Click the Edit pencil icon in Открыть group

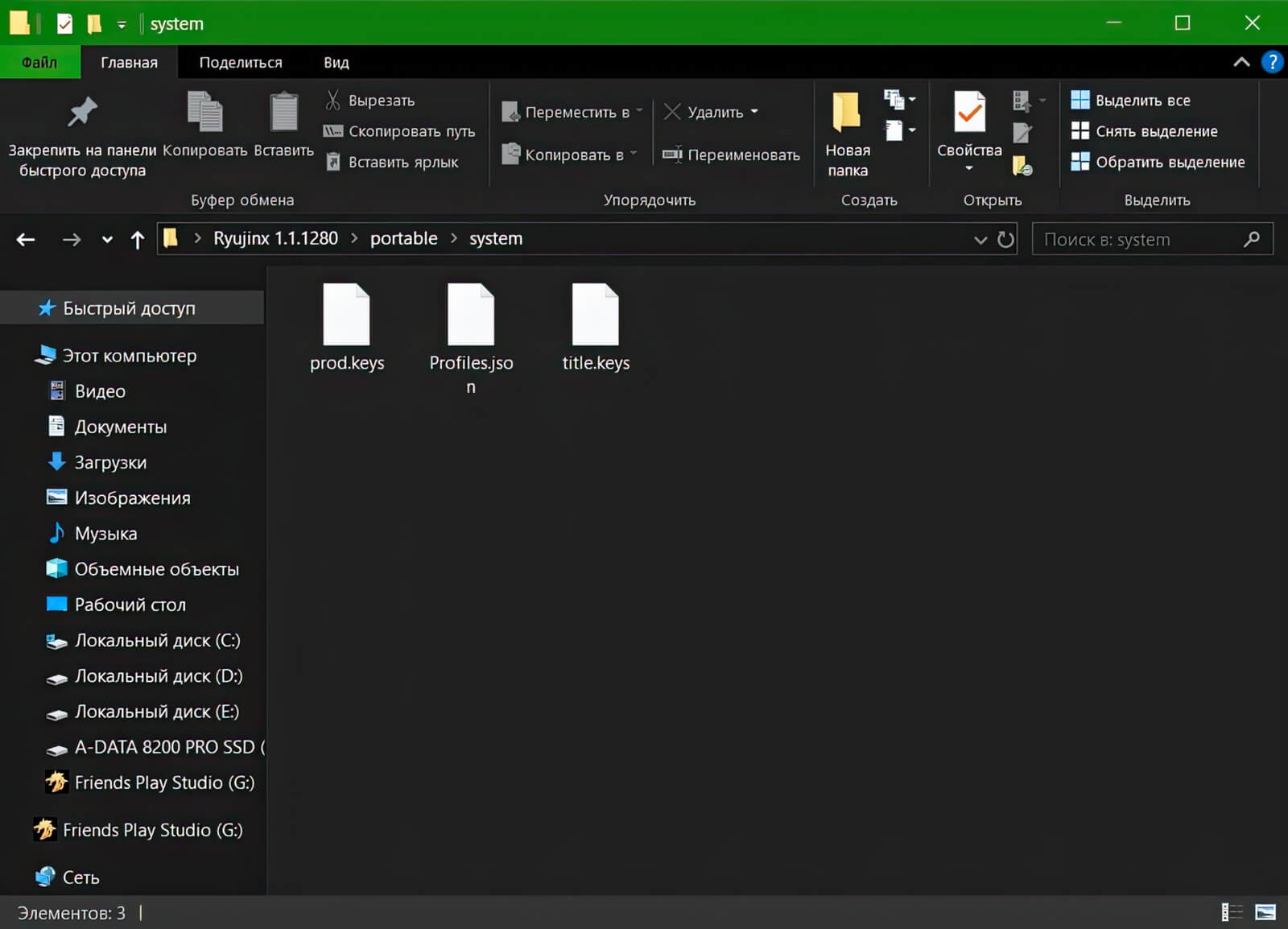coord(1022,132)
